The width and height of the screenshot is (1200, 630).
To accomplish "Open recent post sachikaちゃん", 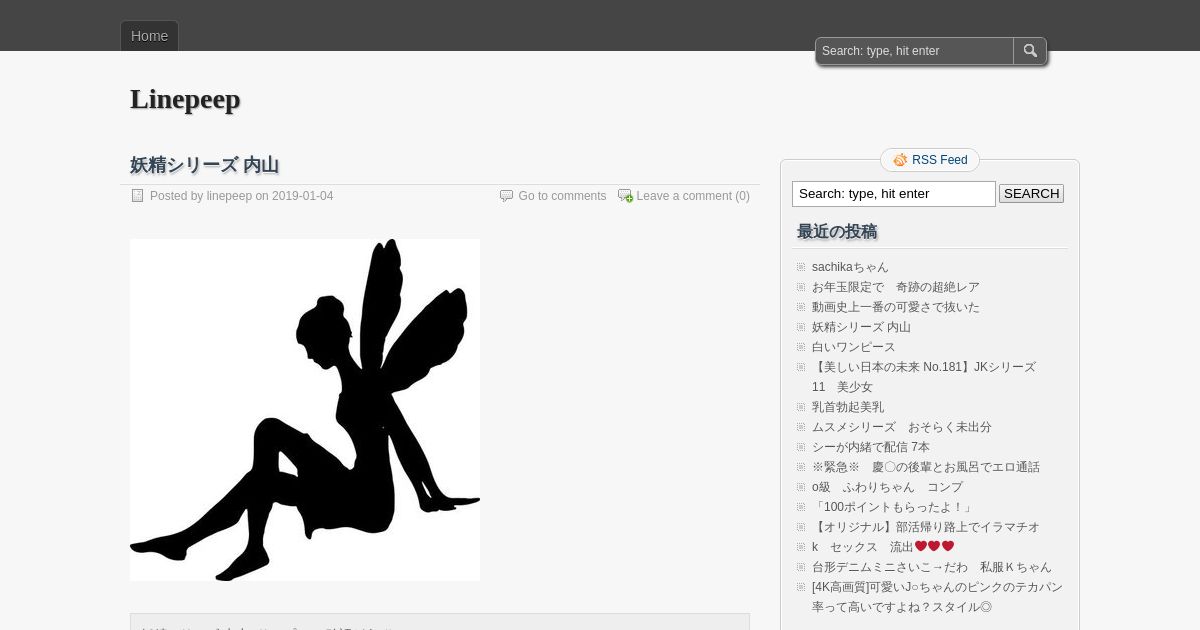I will pyautogui.click(x=850, y=267).
